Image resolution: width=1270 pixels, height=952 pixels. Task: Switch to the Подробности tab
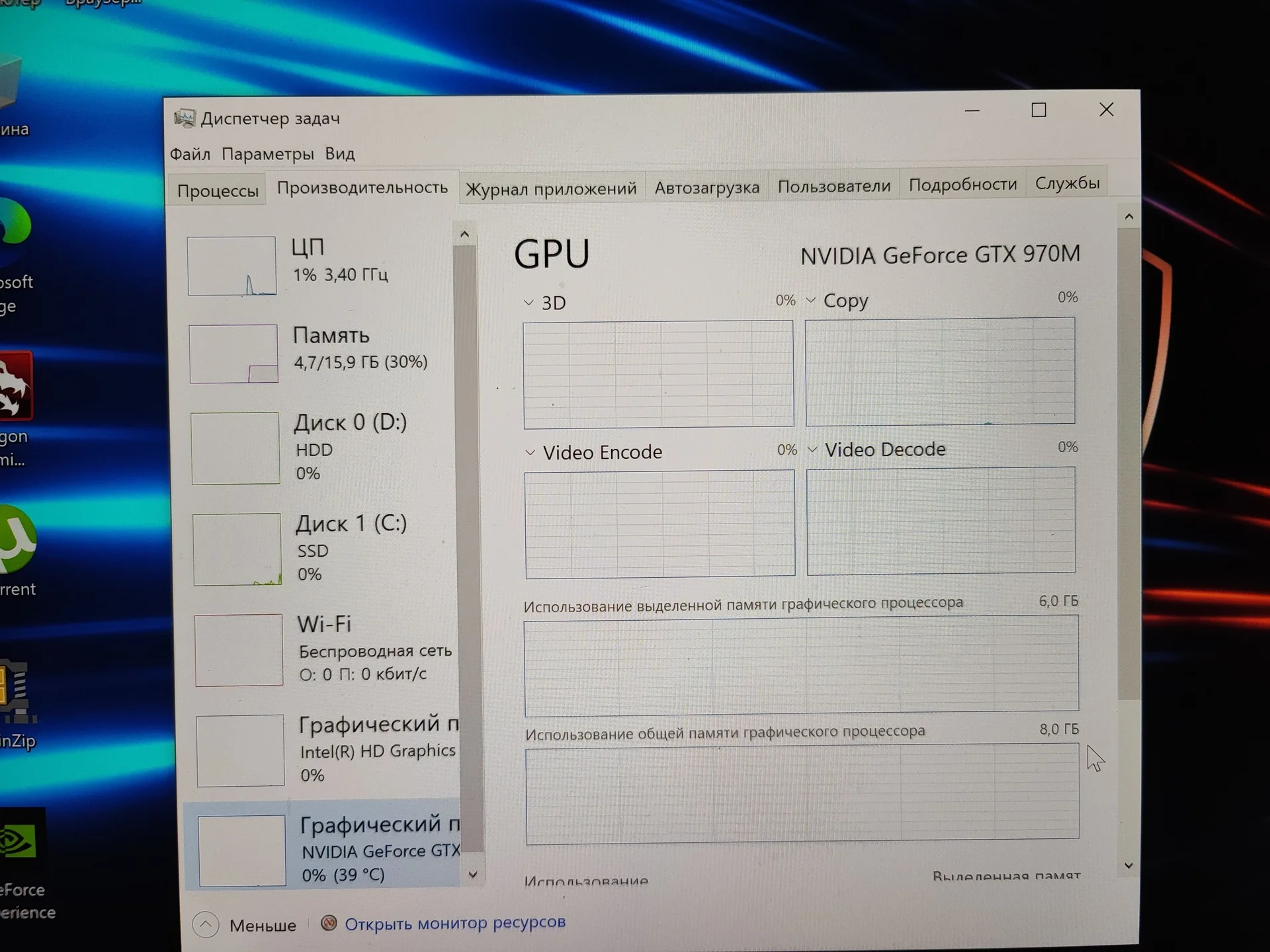(x=963, y=184)
